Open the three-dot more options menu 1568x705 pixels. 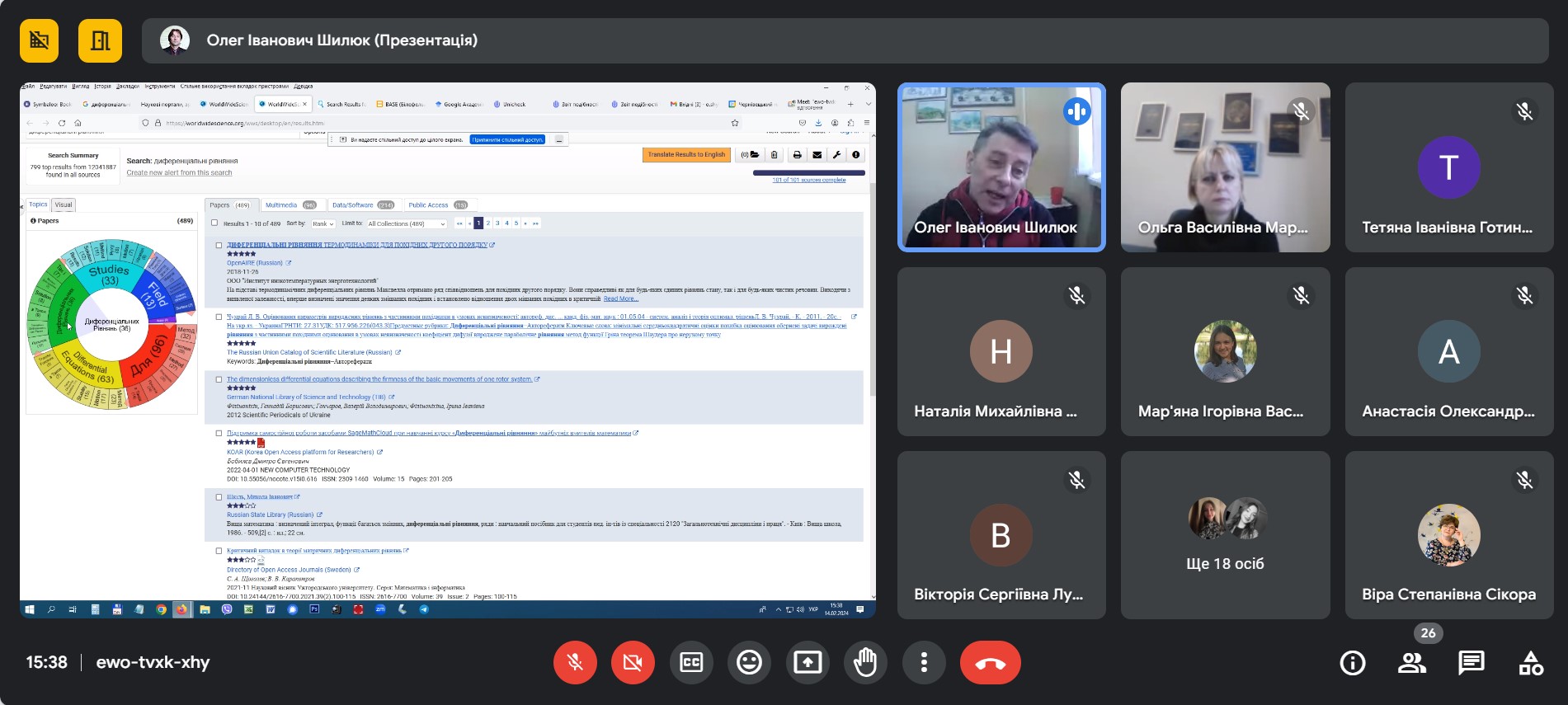924,662
